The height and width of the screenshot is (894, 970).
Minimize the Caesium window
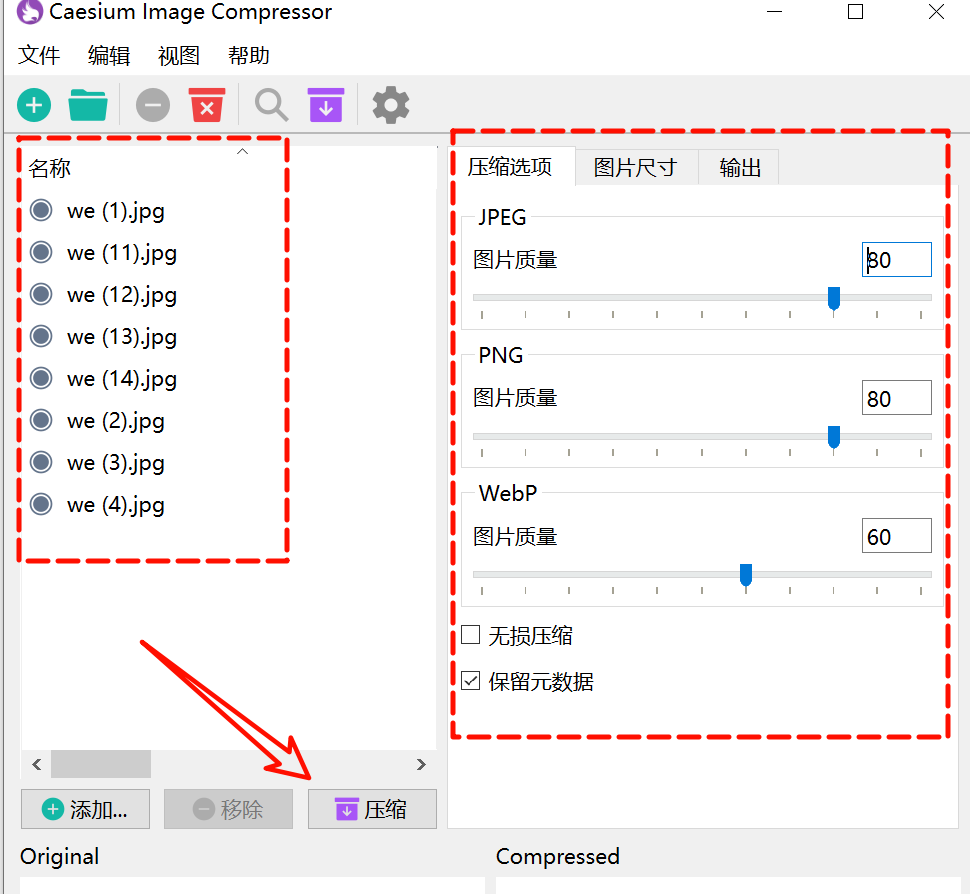click(x=775, y=12)
